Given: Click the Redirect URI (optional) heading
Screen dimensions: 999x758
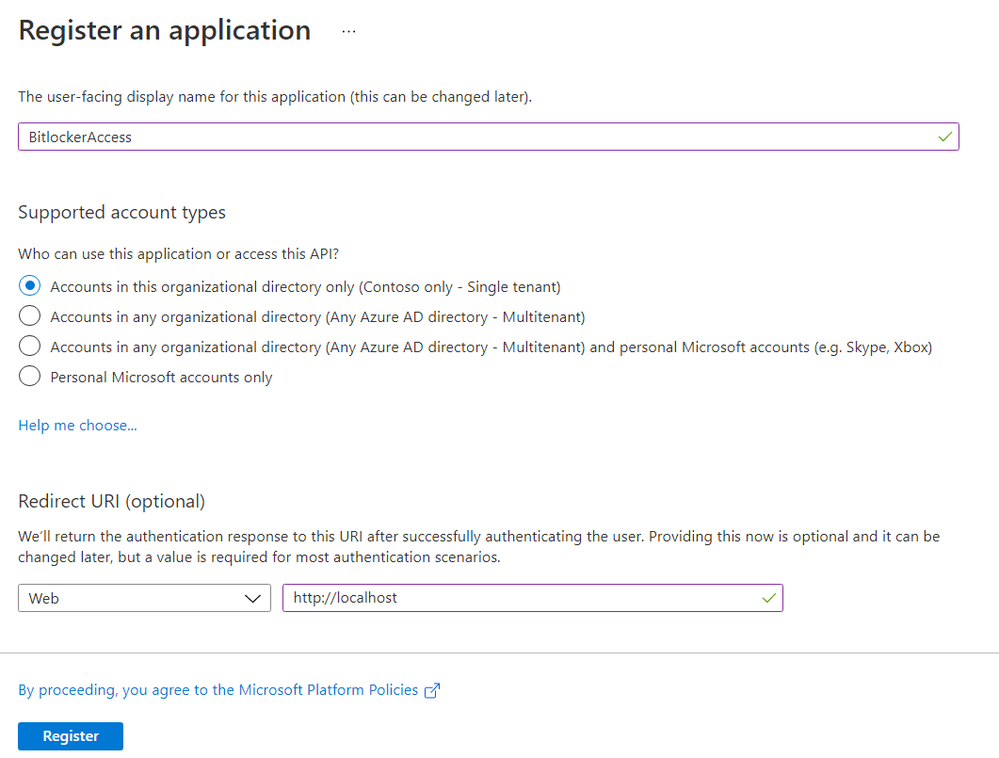Looking at the screenshot, I should click(111, 501).
